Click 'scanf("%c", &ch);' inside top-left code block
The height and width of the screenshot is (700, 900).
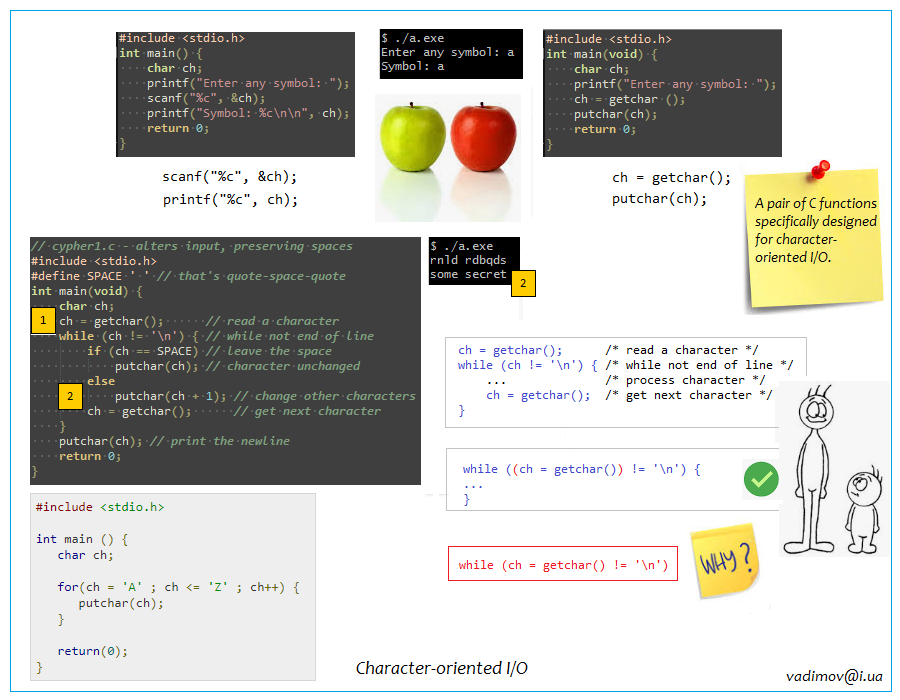206,98
